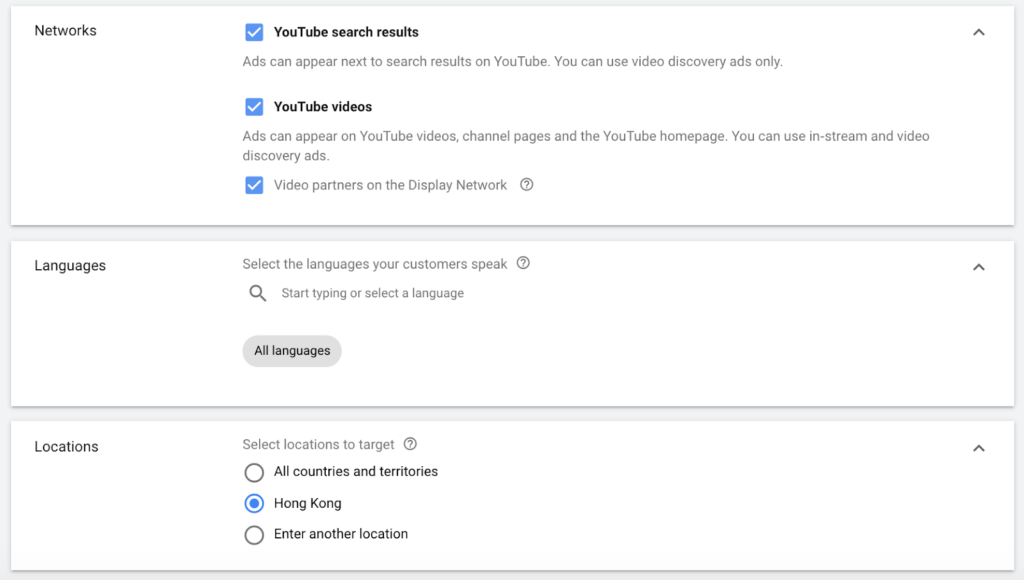Click the Locations section heading

coord(66,447)
